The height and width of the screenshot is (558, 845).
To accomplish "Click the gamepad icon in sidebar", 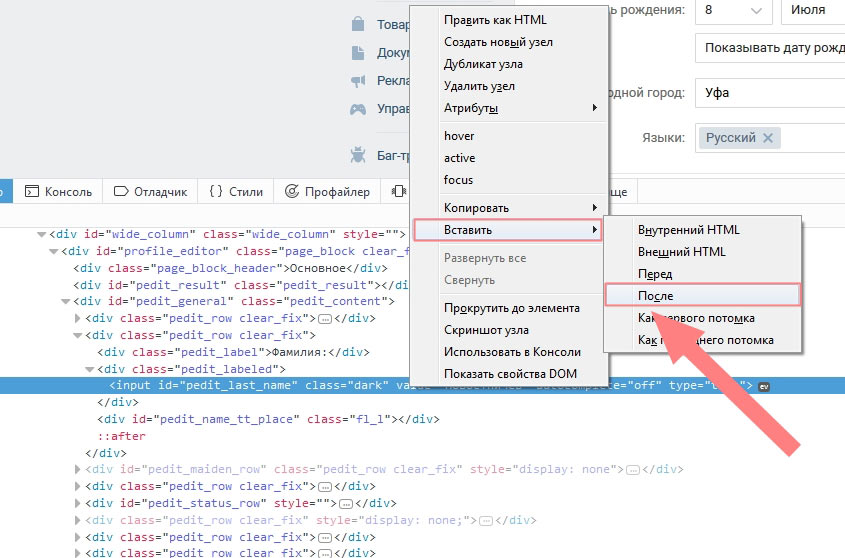I will (x=358, y=109).
